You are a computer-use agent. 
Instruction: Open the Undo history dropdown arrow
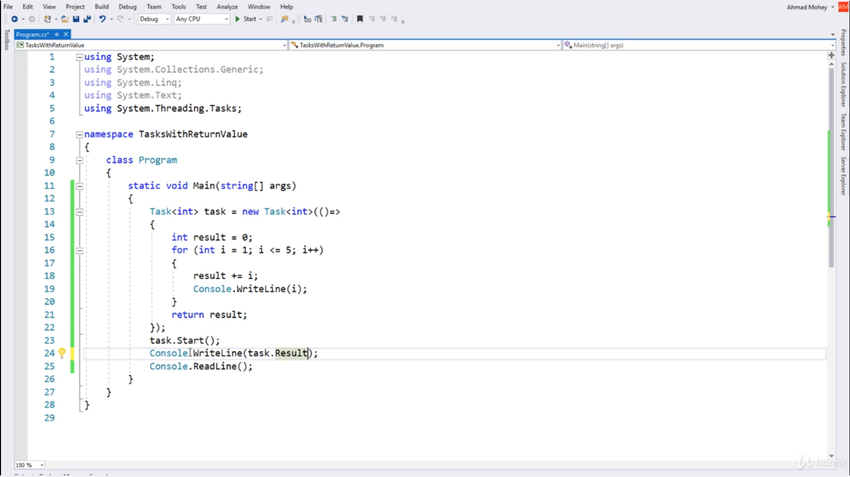click(111, 19)
